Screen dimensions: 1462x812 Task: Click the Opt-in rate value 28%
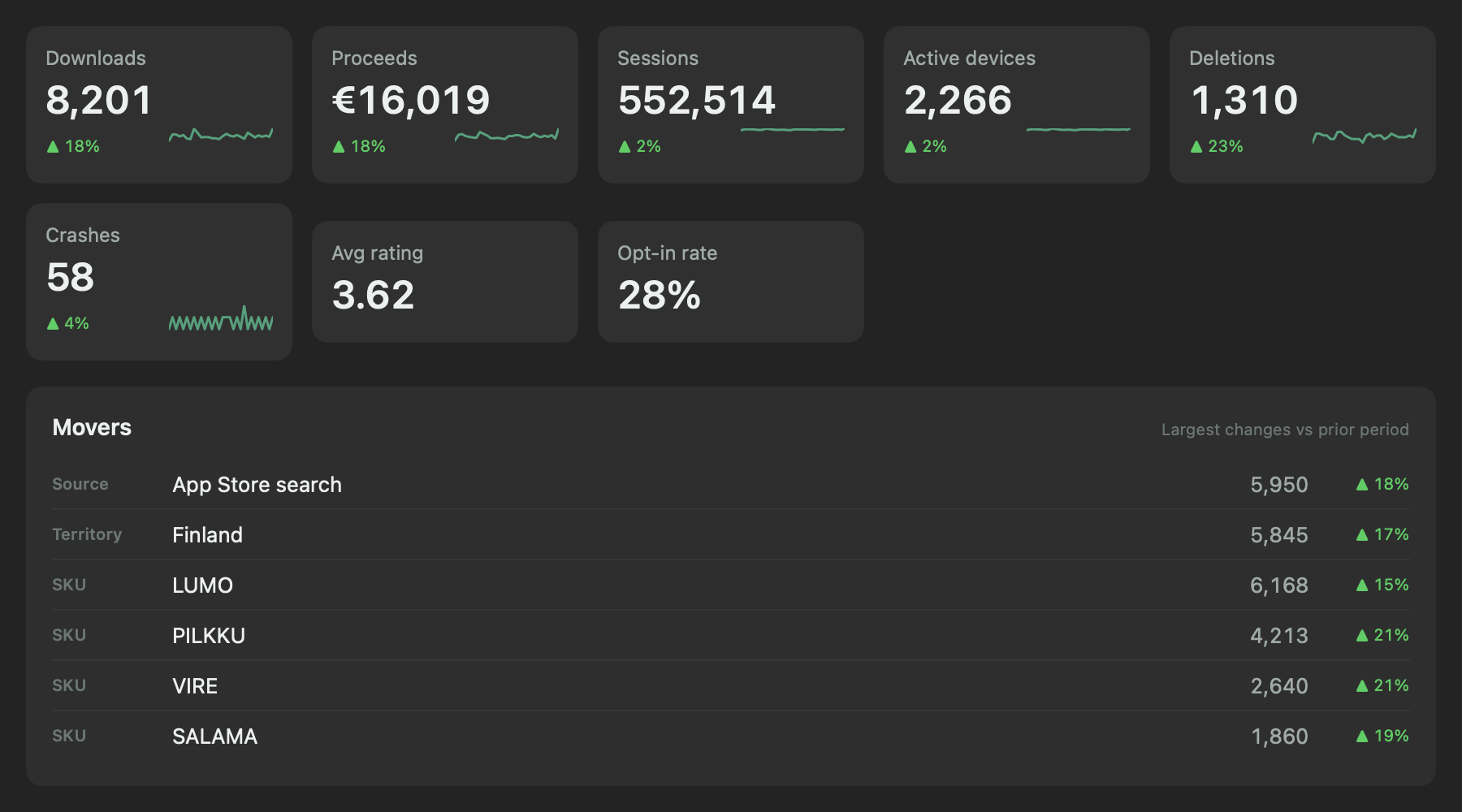[659, 296]
